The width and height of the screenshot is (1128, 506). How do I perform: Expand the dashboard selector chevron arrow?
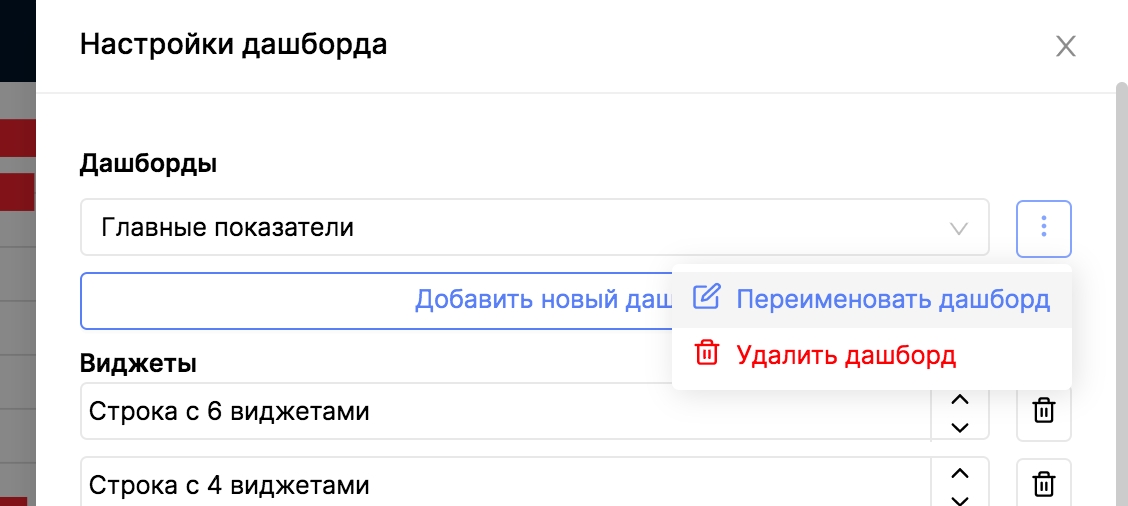pyautogui.click(x=958, y=228)
